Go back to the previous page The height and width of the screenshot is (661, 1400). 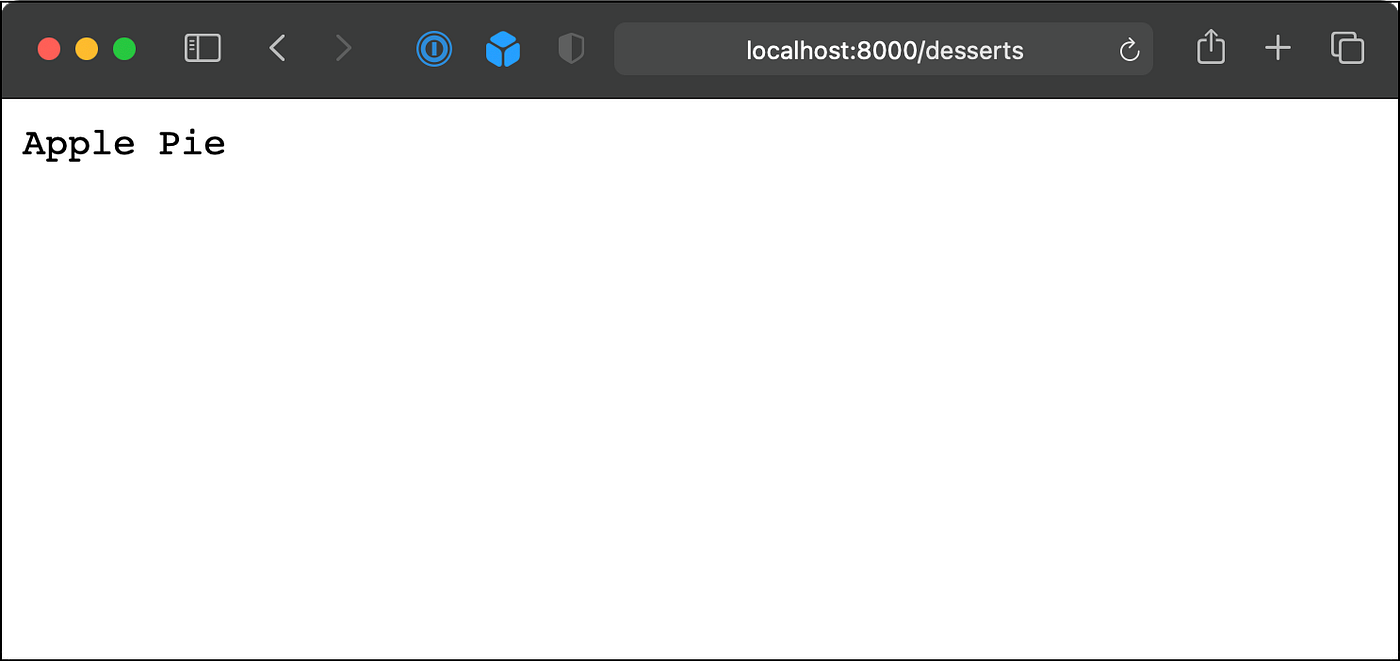pyautogui.click(x=277, y=48)
